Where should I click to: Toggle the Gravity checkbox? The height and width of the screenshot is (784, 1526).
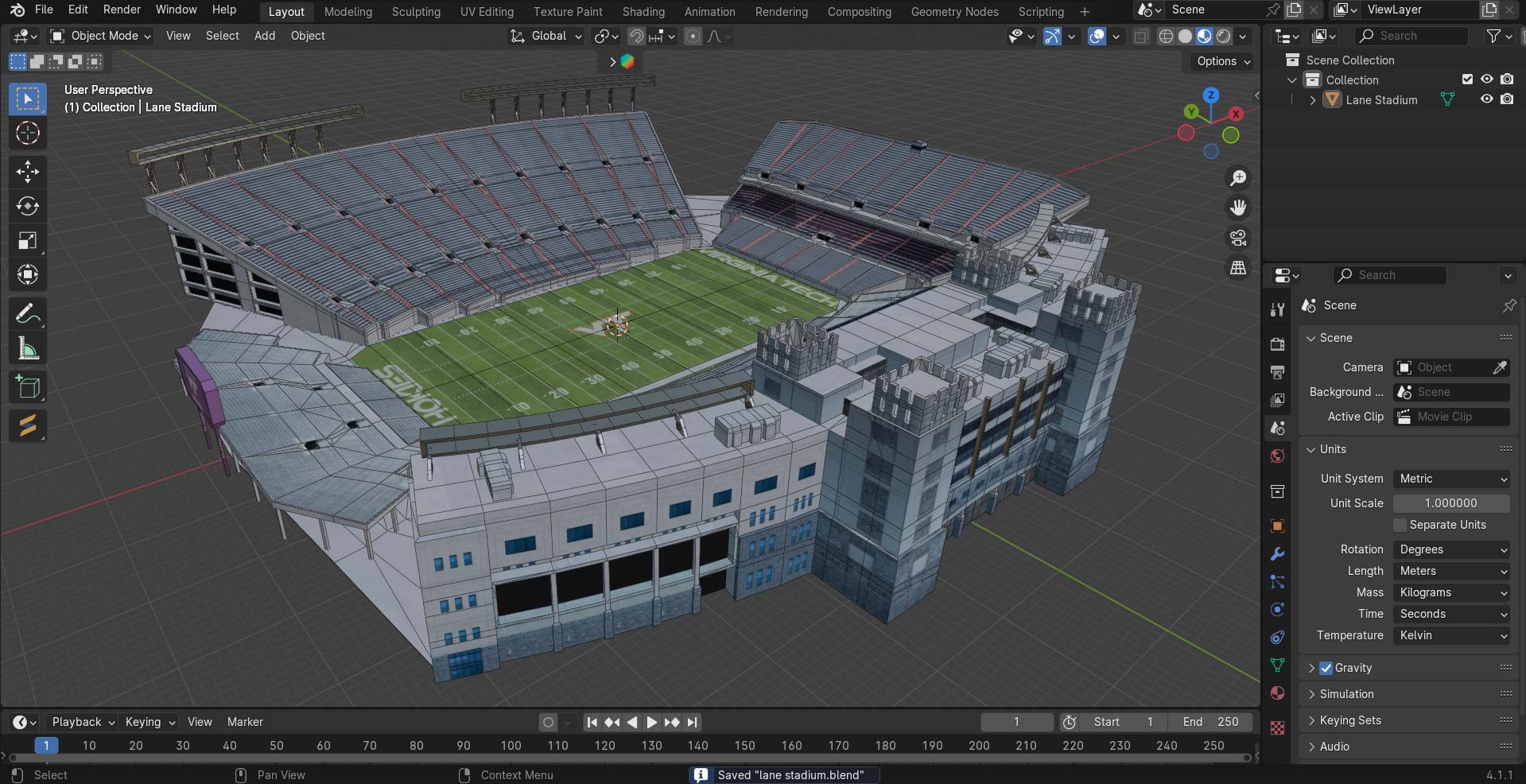pyautogui.click(x=1326, y=668)
